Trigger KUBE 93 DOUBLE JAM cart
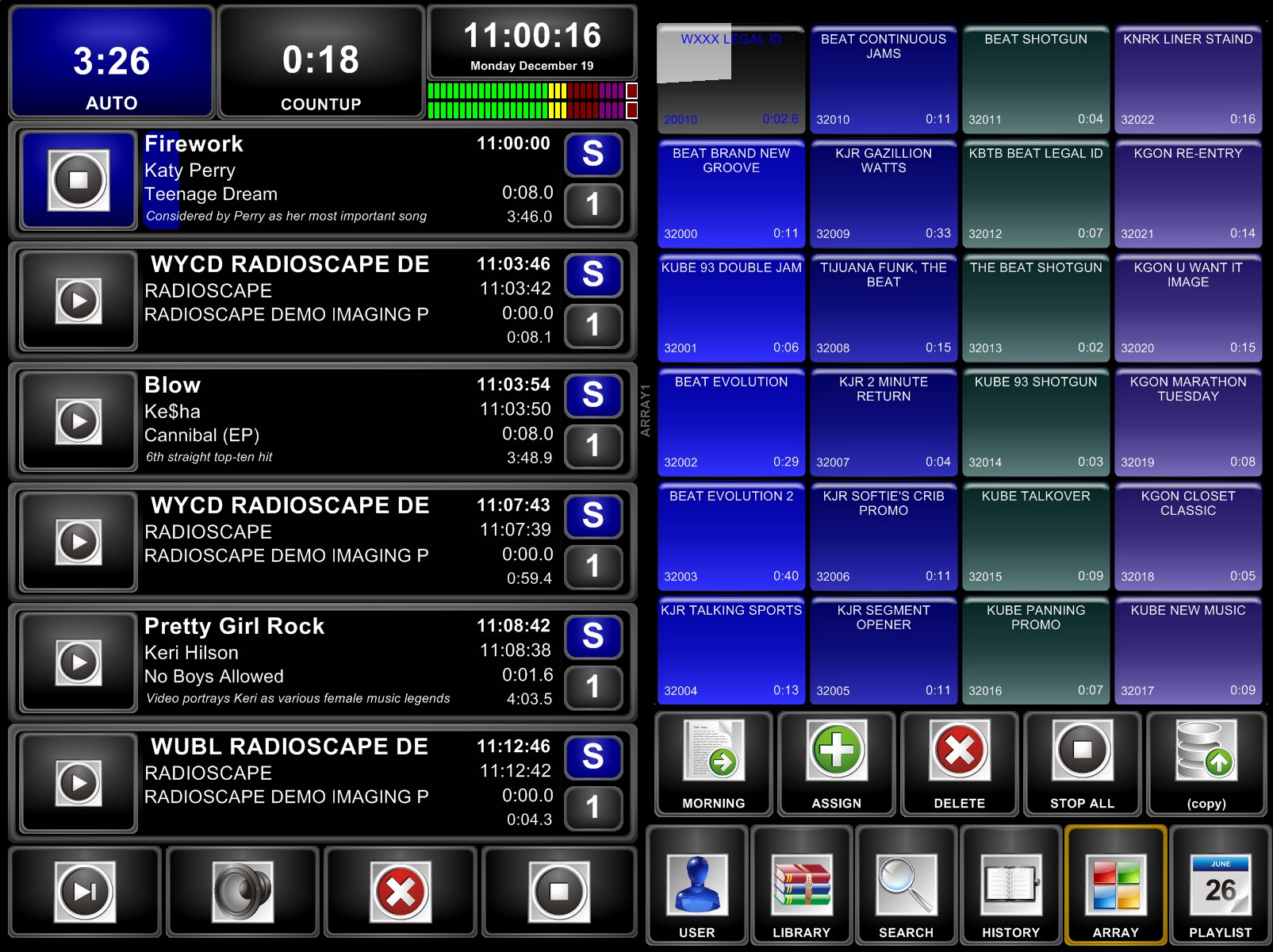The width and height of the screenshot is (1273, 952). (731, 308)
